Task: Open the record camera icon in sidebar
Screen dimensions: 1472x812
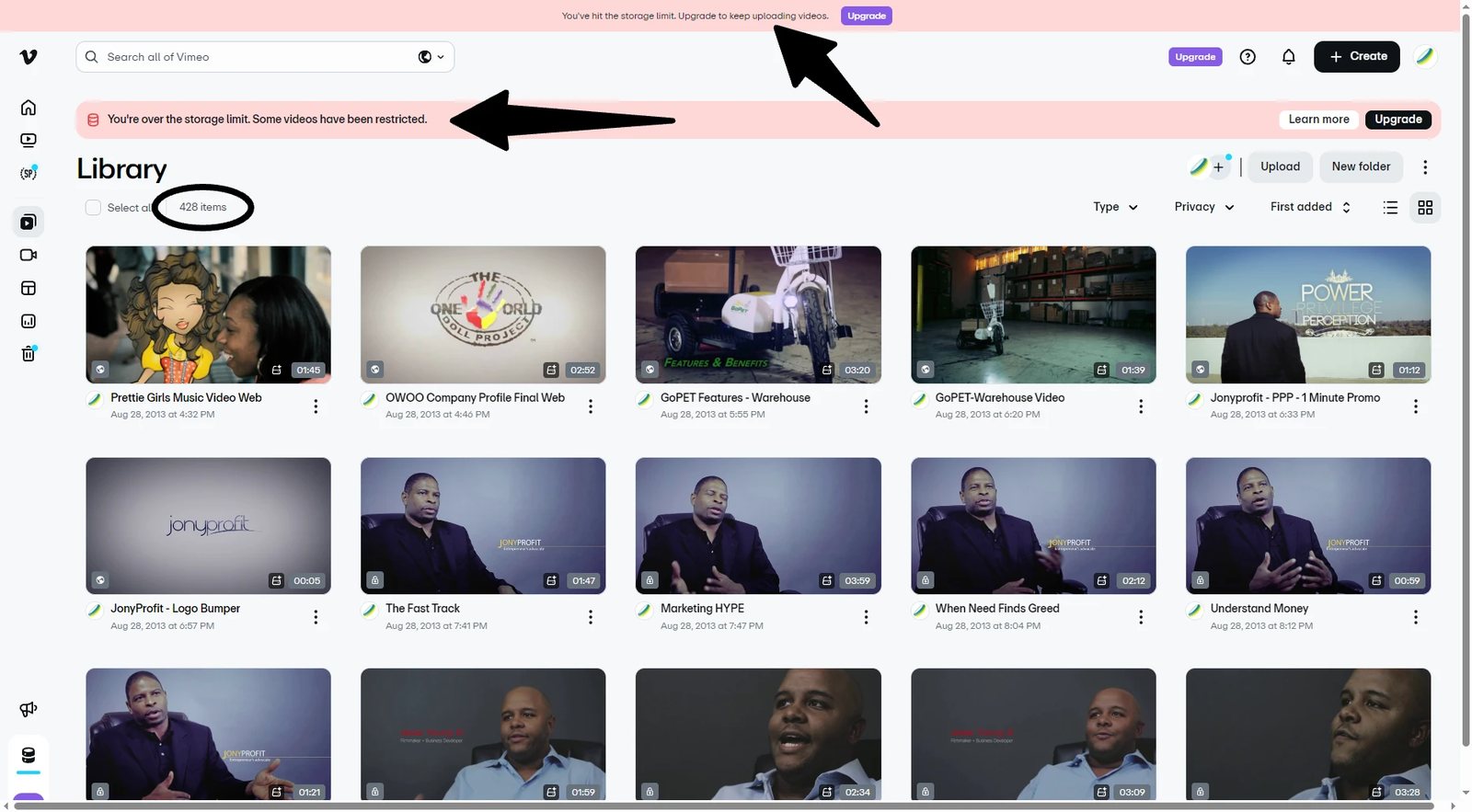Action: 29,255
